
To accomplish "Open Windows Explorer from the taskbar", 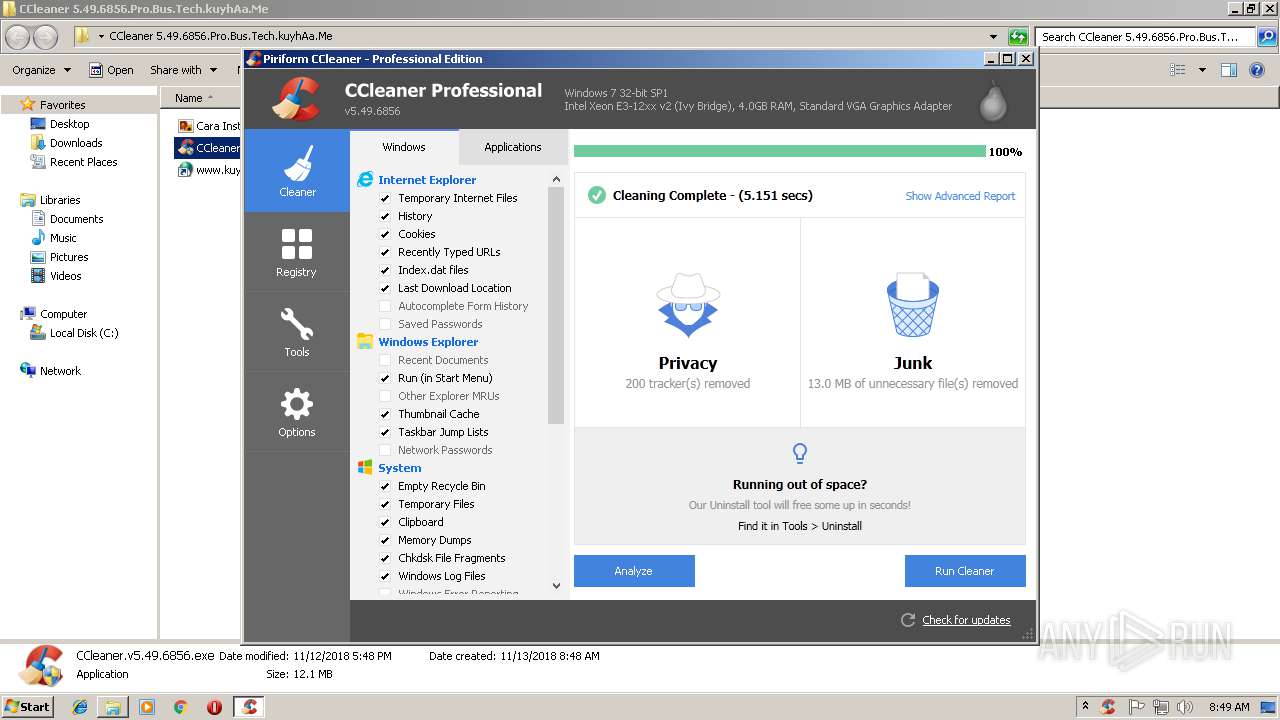I will pos(113,707).
